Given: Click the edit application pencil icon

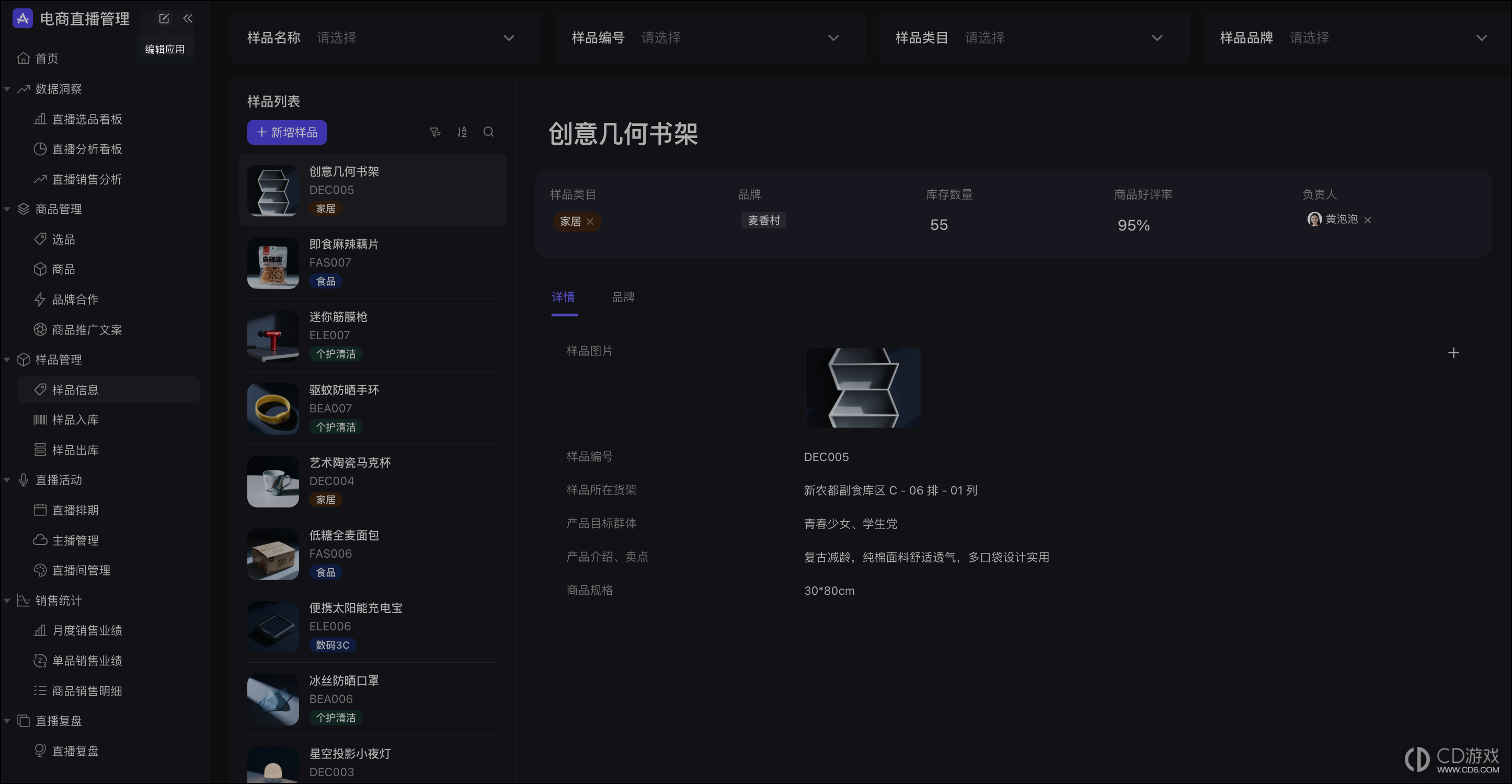Looking at the screenshot, I should coord(164,19).
